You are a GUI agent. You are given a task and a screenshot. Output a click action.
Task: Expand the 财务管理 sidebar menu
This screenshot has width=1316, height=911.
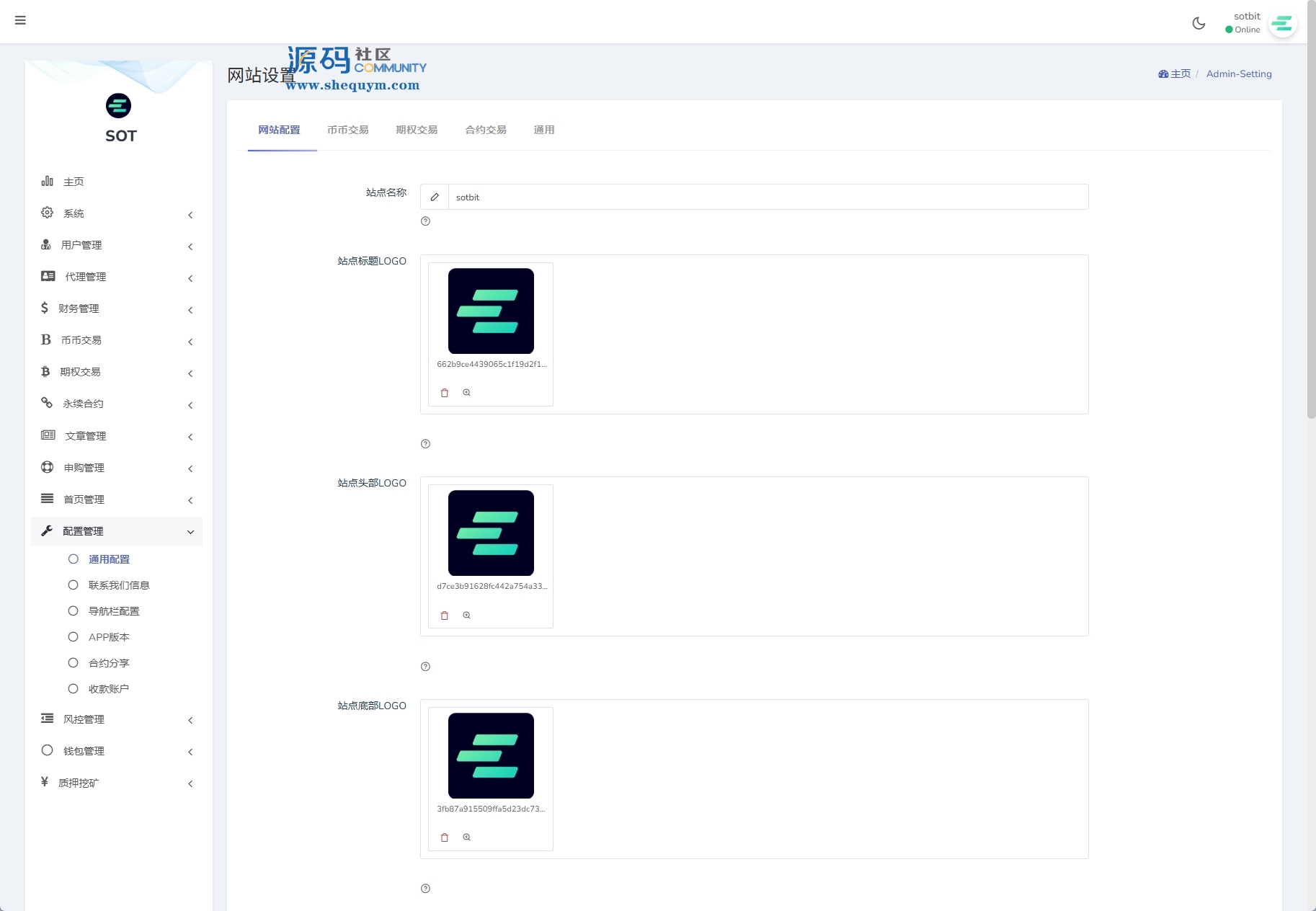point(115,308)
